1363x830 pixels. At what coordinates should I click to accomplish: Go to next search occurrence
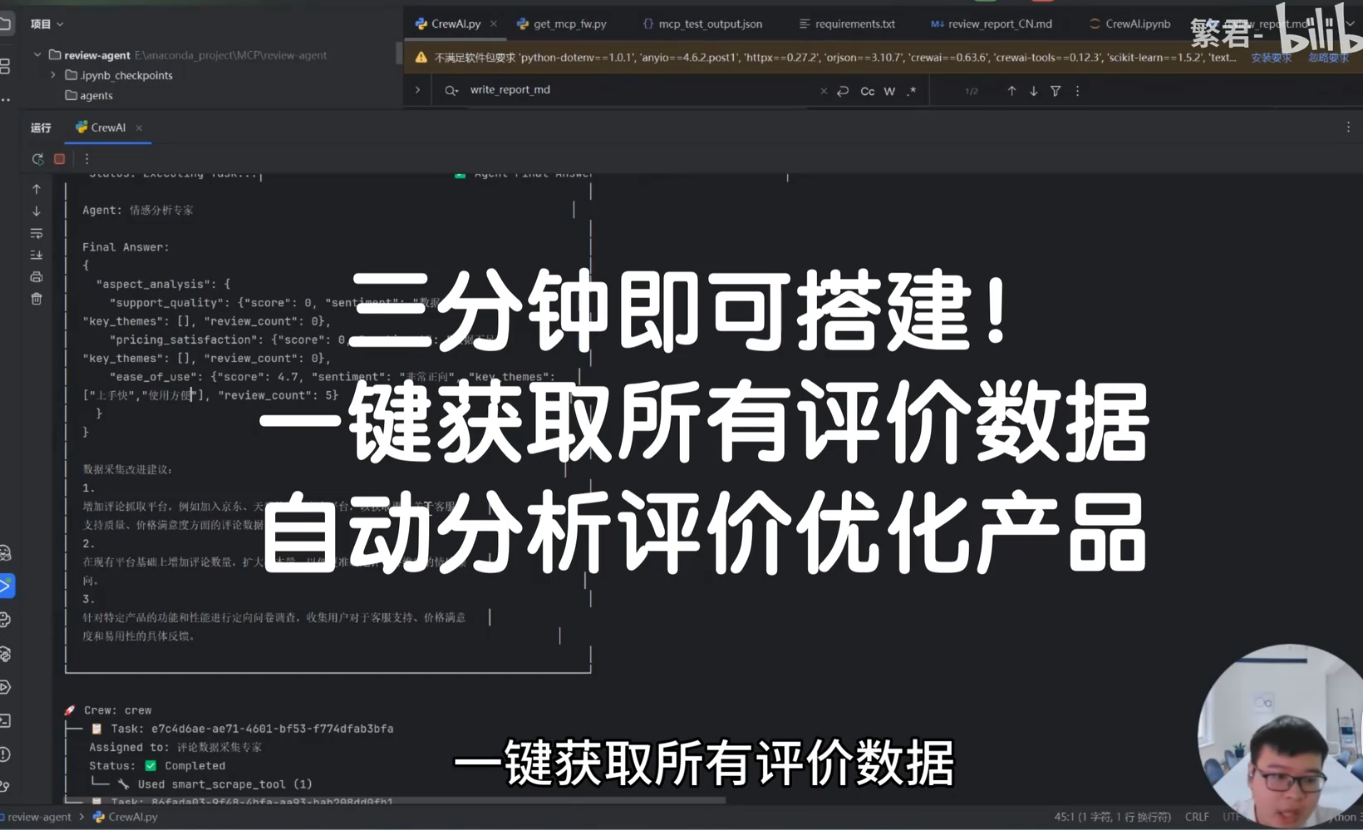(1034, 91)
